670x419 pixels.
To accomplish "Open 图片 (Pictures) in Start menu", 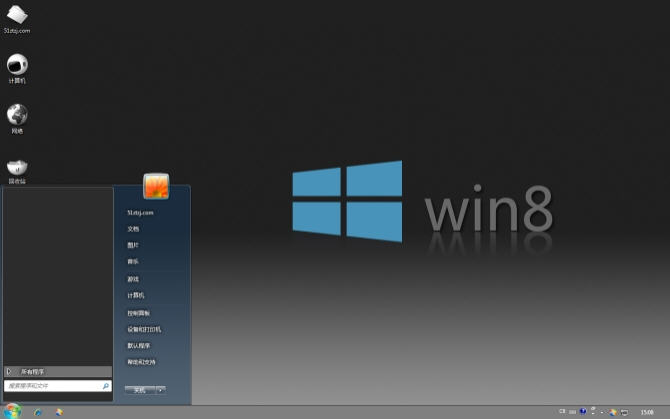I will [x=133, y=245].
